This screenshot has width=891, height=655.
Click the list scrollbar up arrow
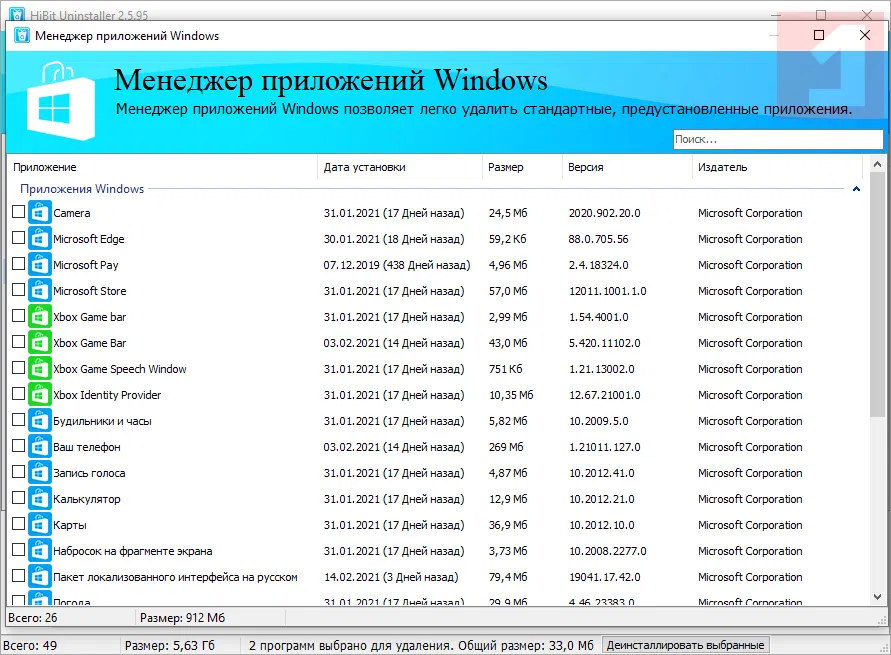[x=877, y=164]
